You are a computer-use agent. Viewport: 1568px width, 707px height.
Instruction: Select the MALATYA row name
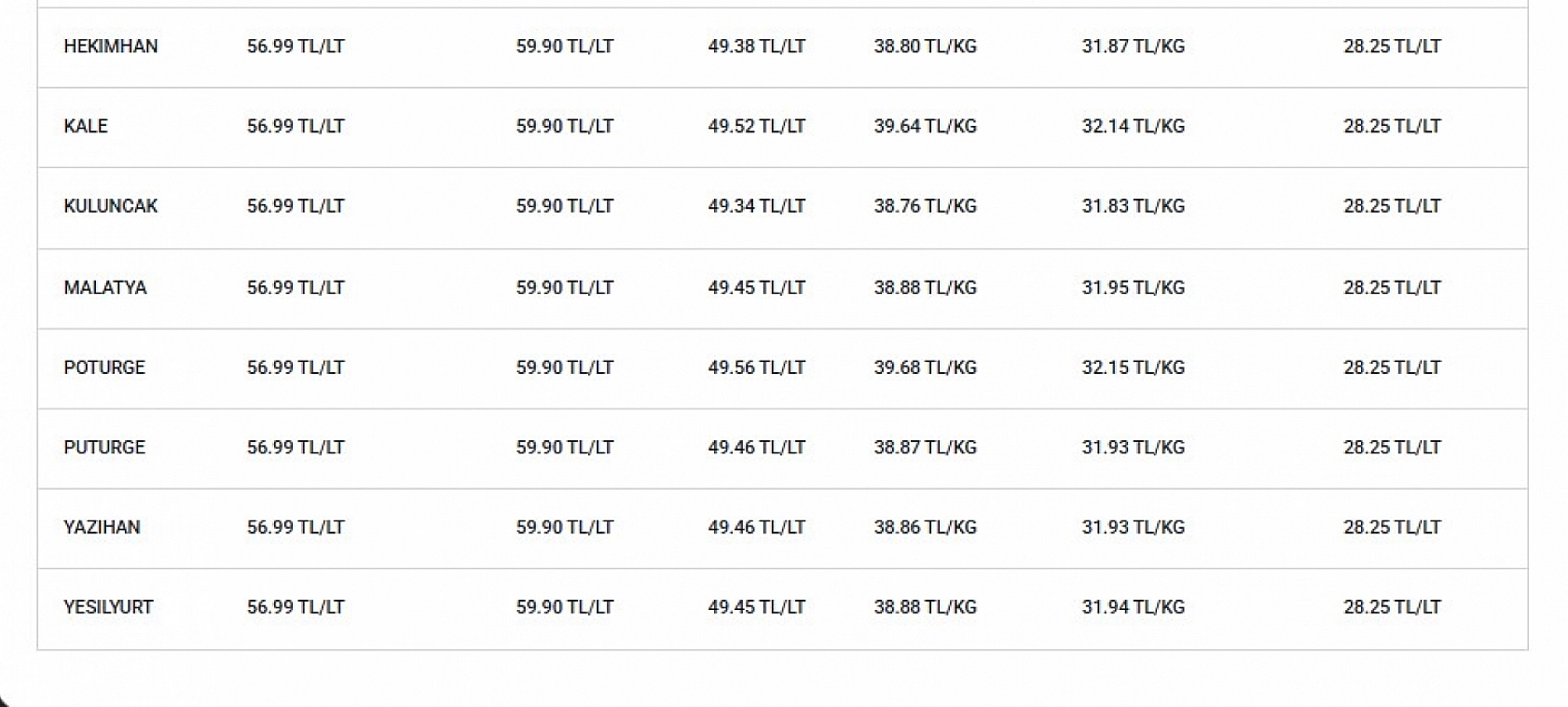coord(104,287)
